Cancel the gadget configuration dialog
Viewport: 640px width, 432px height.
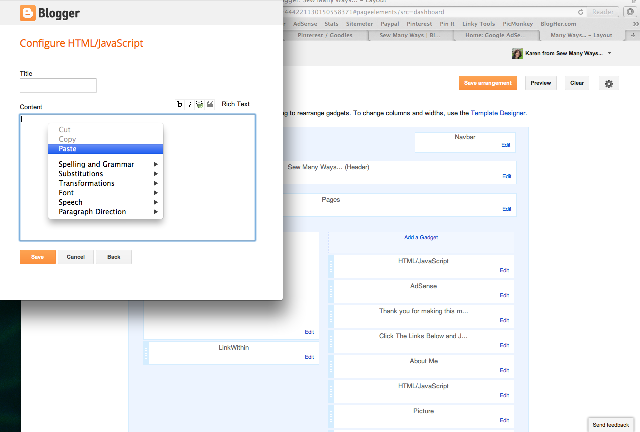pyautogui.click(x=76, y=257)
